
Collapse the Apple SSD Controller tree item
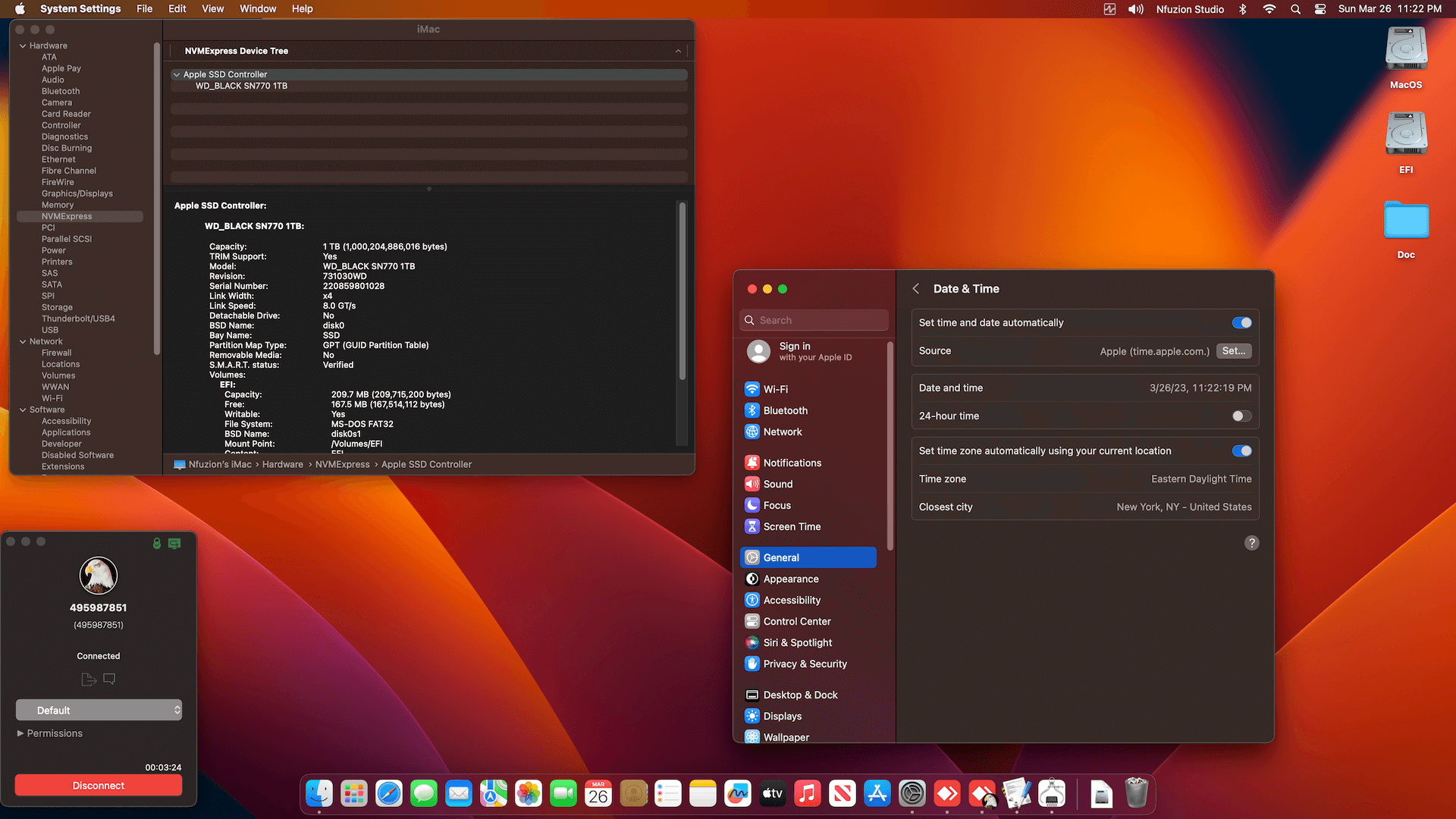click(x=177, y=74)
